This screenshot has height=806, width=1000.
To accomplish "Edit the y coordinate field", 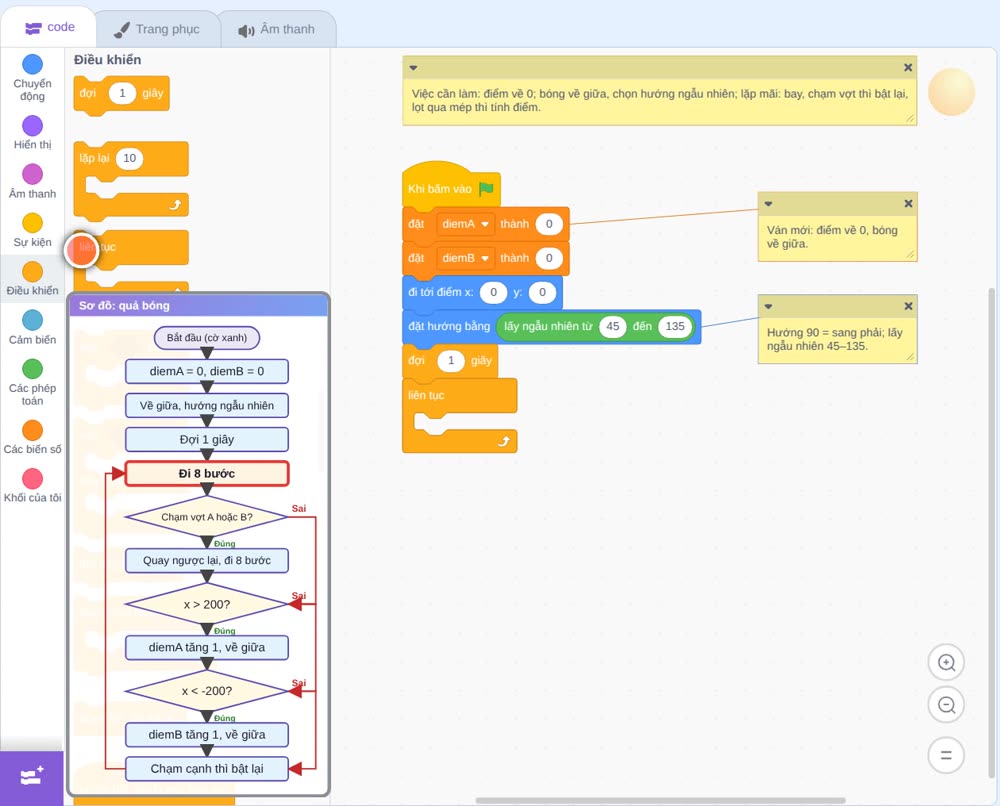I will pyautogui.click(x=542, y=292).
